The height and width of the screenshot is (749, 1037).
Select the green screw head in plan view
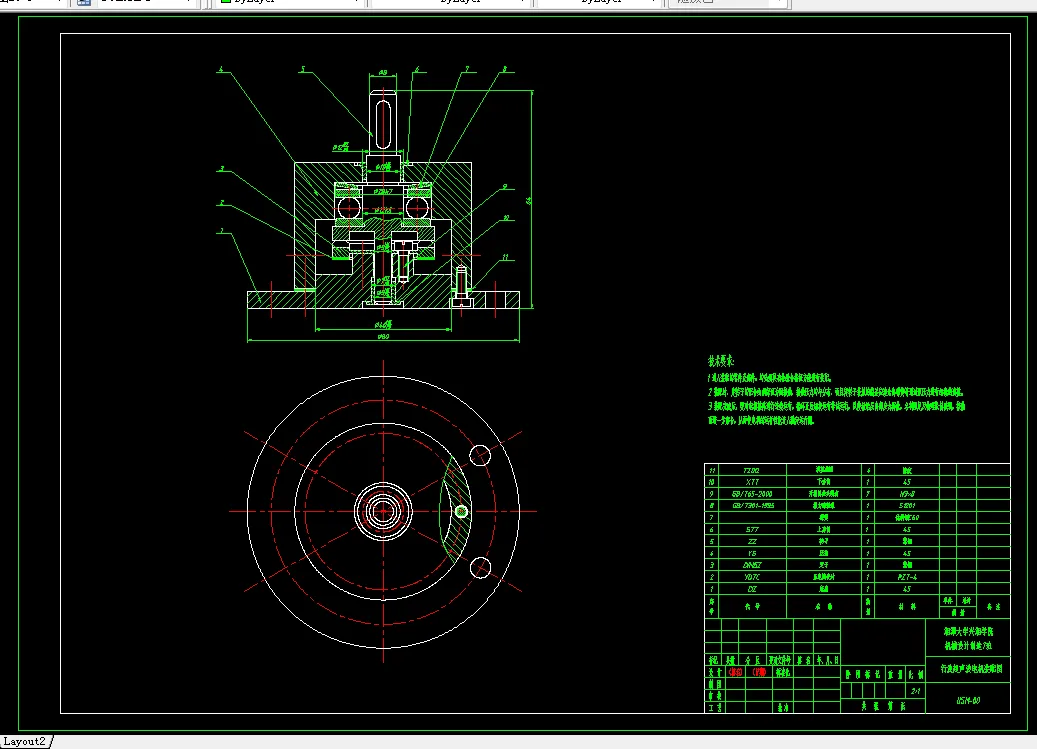coord(462,511)
